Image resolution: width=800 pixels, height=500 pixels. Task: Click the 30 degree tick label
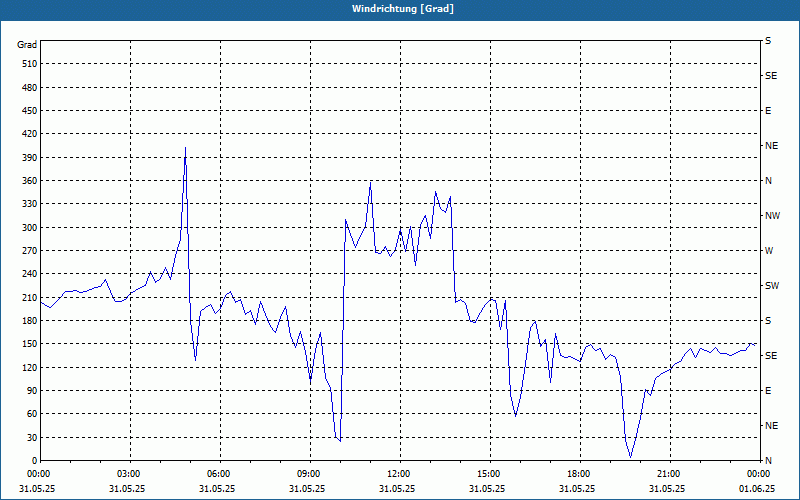pyautogui.click(x=32, y=437)
